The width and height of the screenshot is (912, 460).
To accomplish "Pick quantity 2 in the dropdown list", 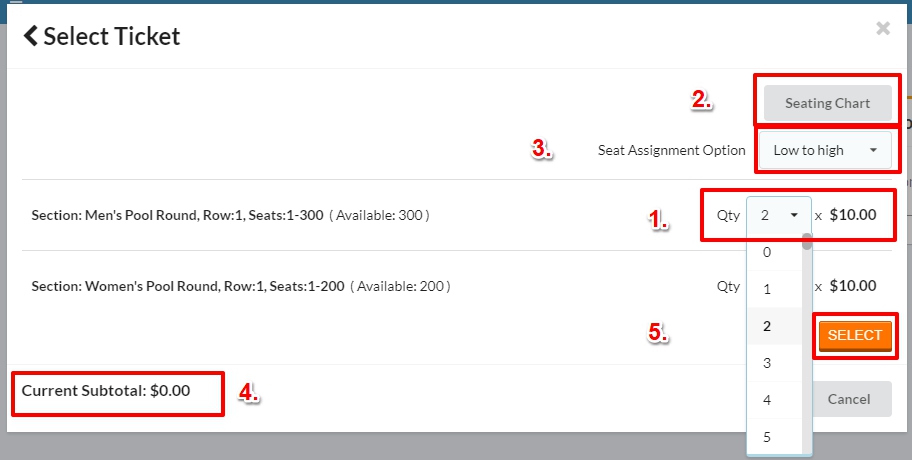I will point(768,326).
